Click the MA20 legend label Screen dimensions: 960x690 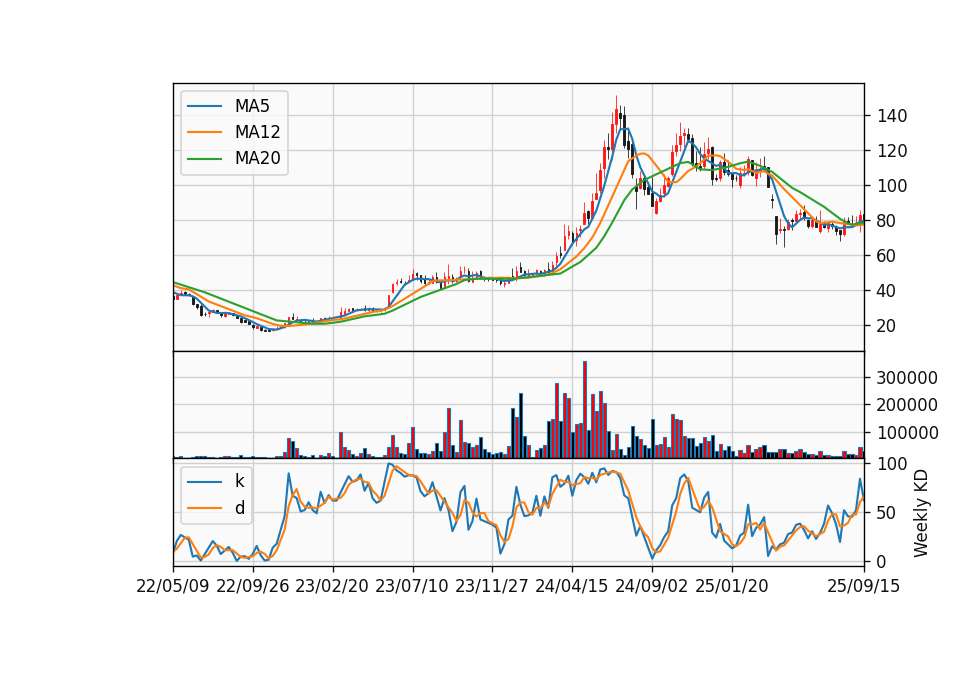point(257,158)
